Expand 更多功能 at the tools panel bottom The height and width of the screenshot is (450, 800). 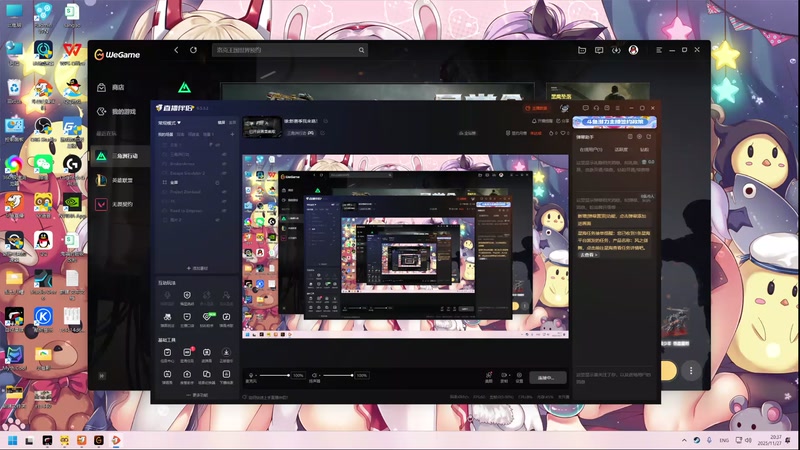coord(197,395)
